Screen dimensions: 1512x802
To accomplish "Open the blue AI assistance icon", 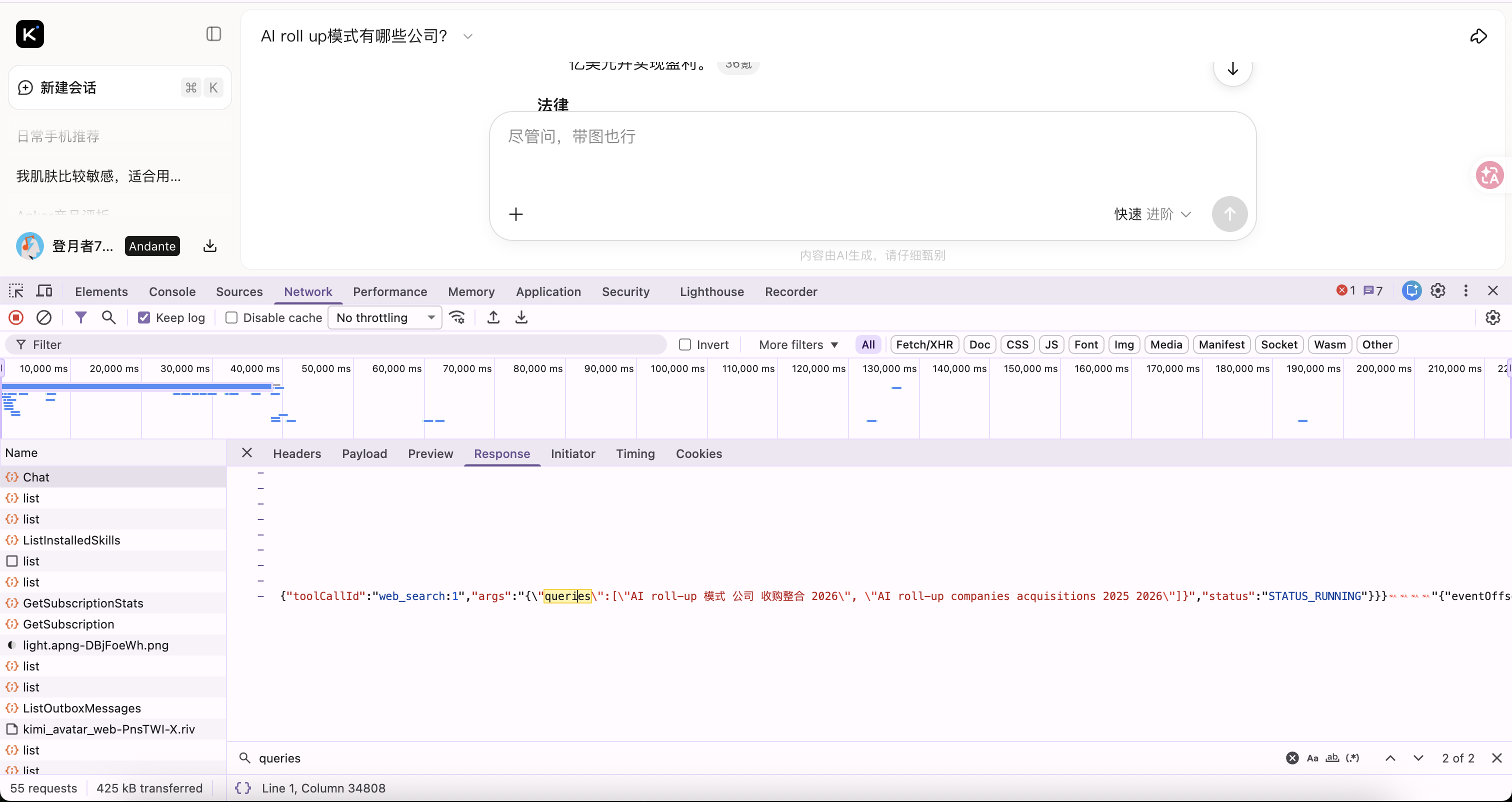I will point(1411,290).
